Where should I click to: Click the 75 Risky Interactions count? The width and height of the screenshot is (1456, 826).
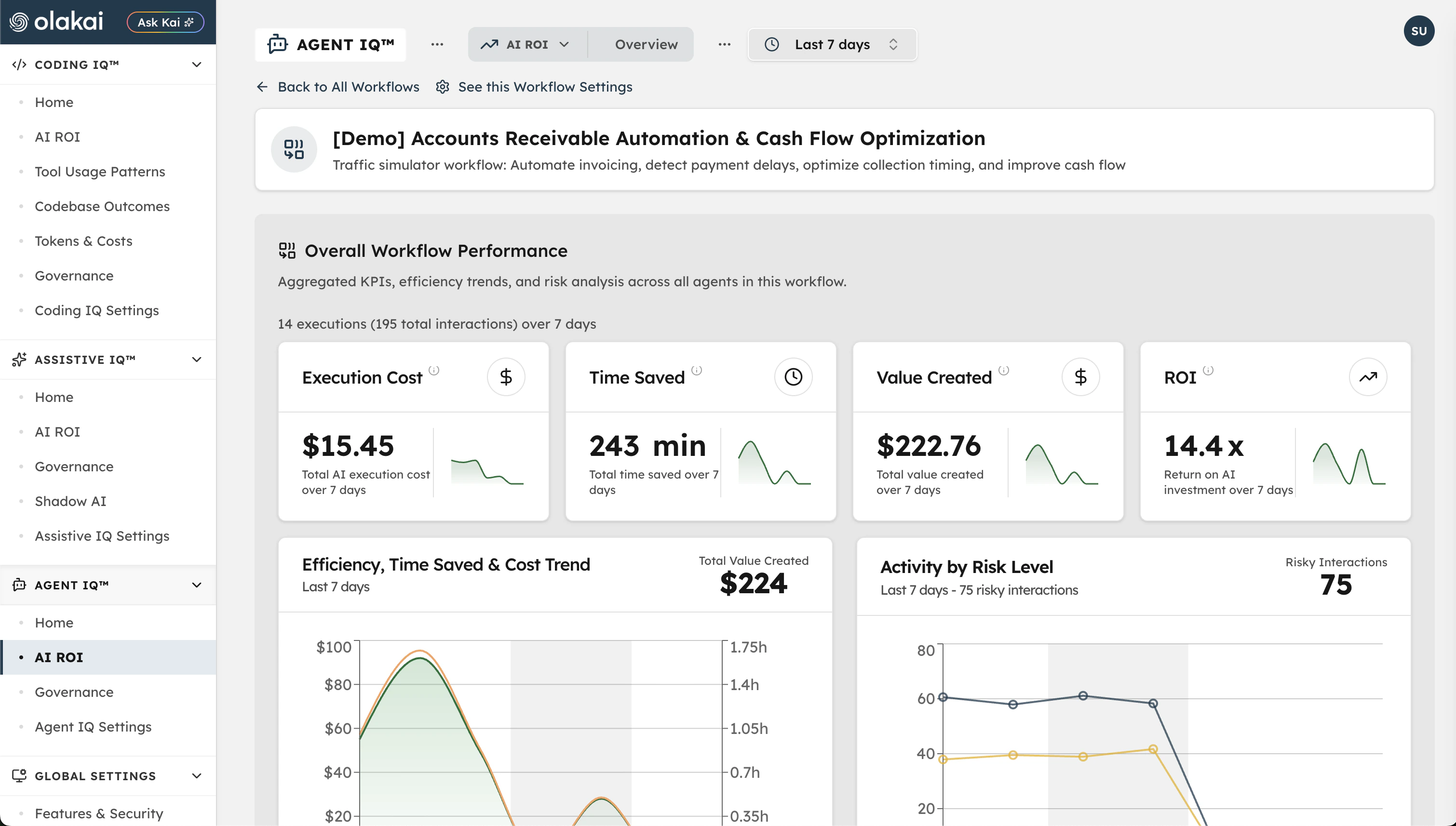(x=1335, y=585)
